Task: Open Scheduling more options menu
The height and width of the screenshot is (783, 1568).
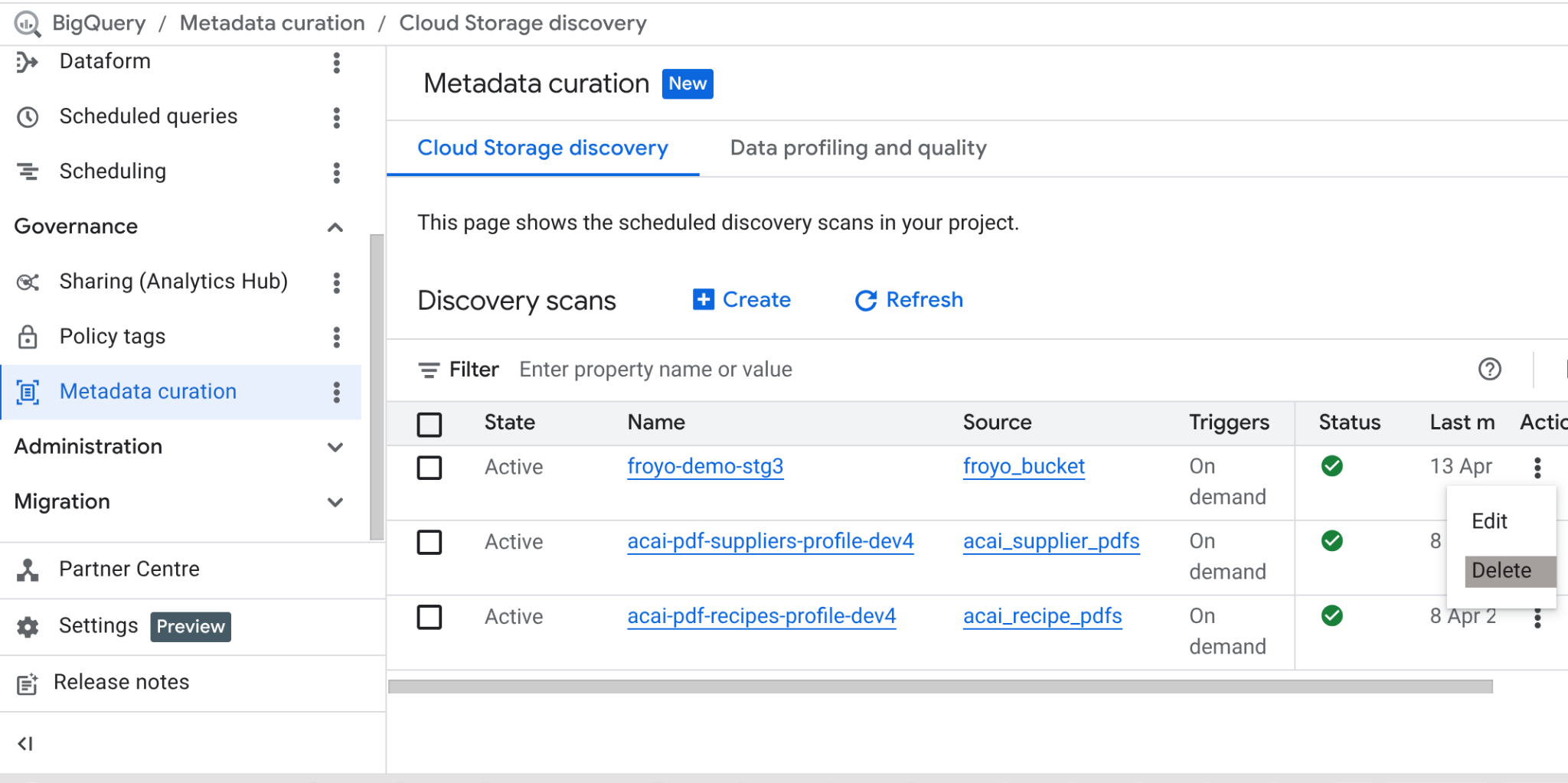Action: [336, 172]
